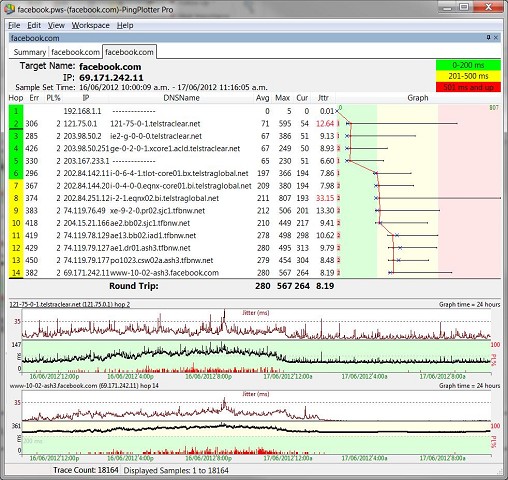
Task: Click i-2-1.eqnx02.bi.telstraglobal.net entry
Action: (164, 198)
